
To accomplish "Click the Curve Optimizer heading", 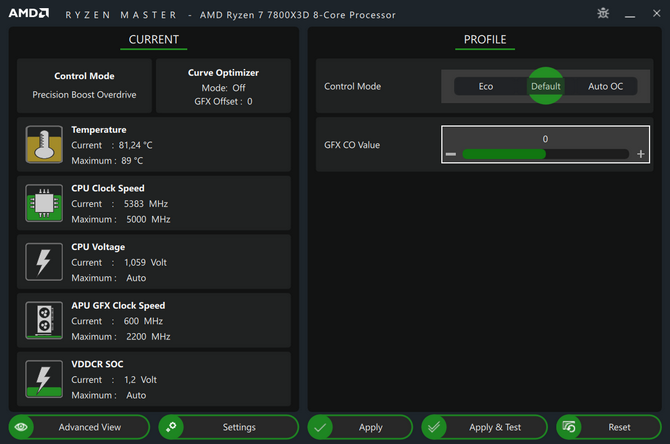I will [223, 73].
